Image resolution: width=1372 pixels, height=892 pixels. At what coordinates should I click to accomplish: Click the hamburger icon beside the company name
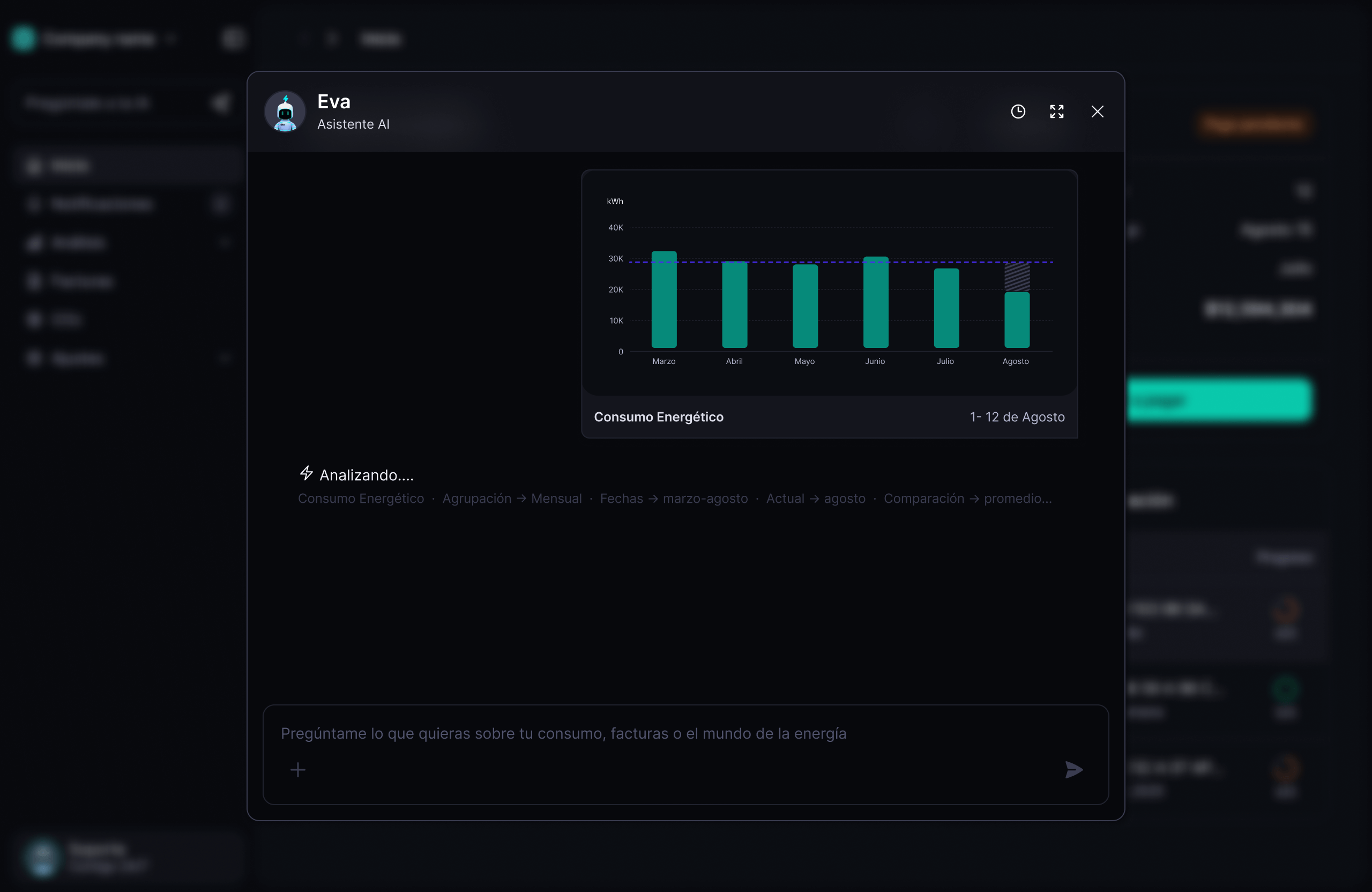pyautogui.click(x=232, y=39)
